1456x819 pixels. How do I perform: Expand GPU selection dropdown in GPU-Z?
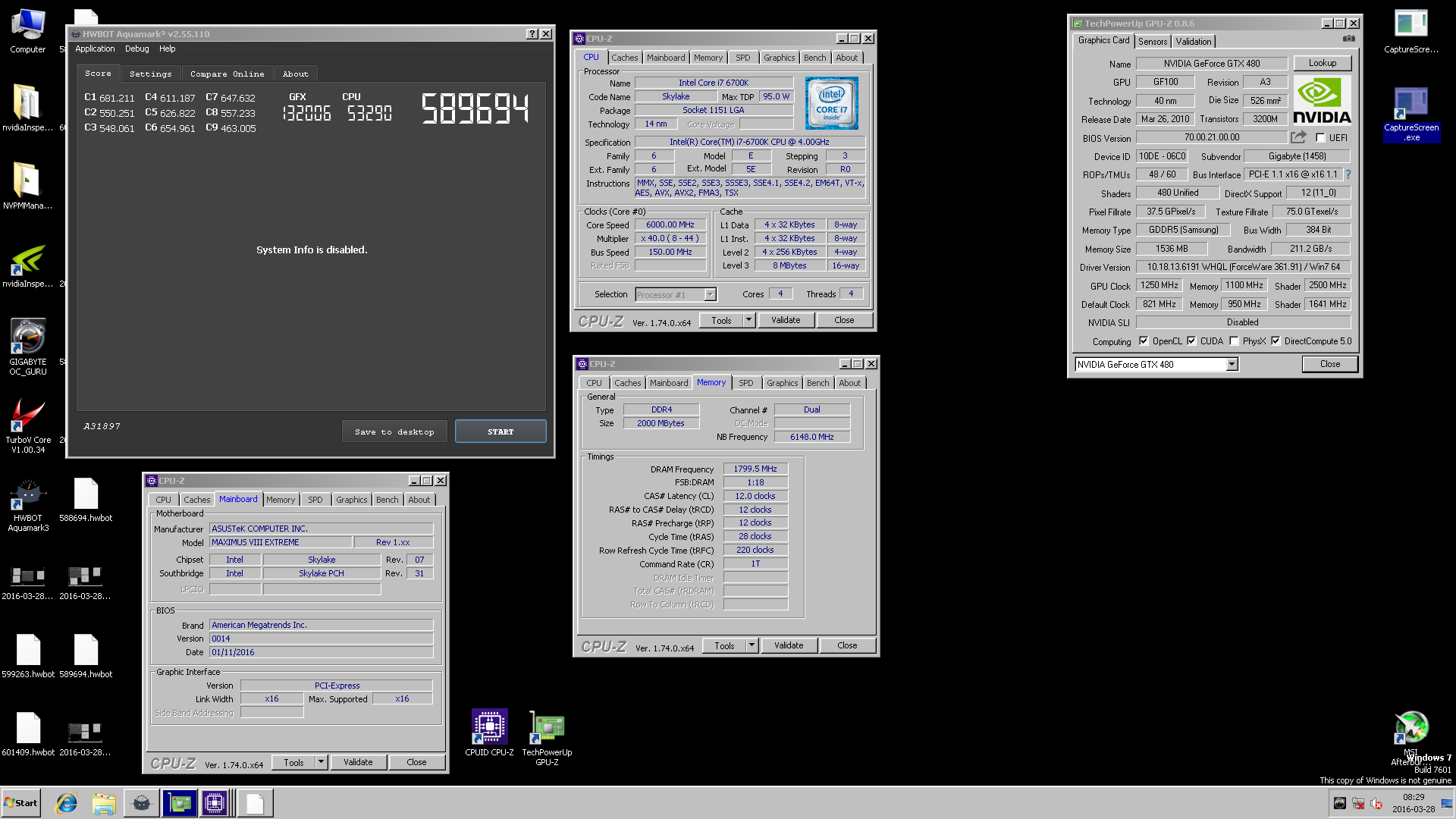[x=1232, y=365]
